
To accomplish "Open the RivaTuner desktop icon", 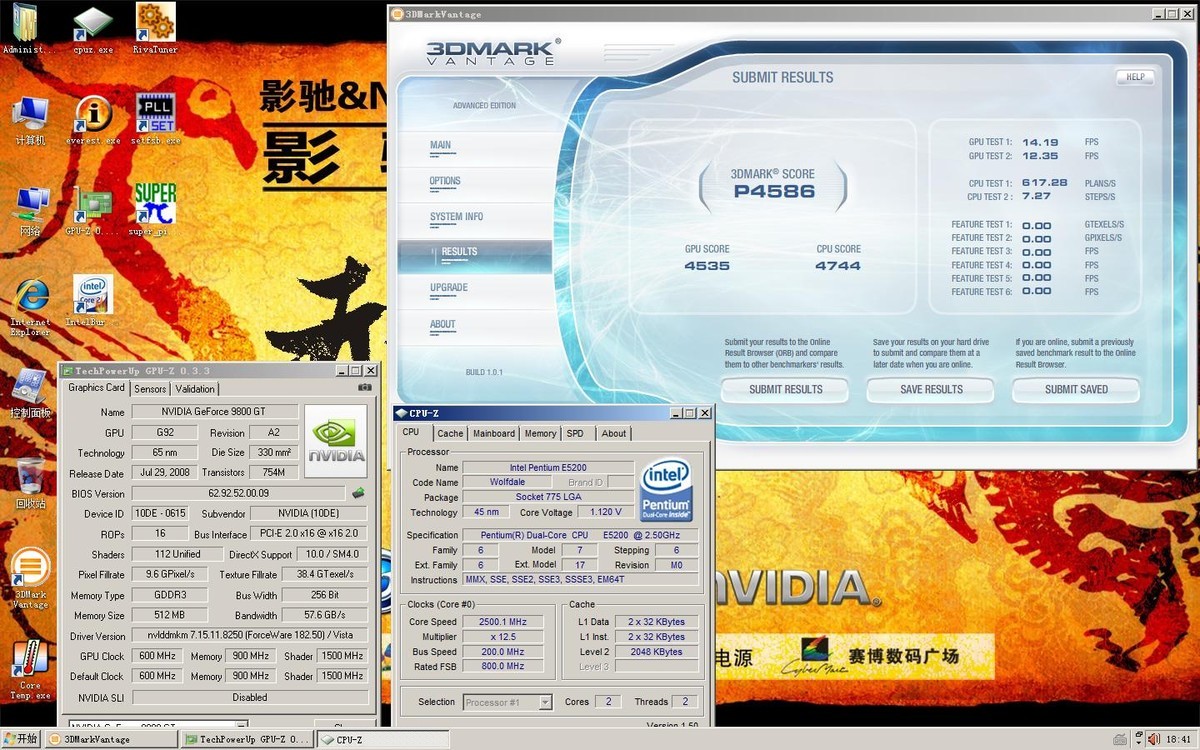I will tap(155, 28).
